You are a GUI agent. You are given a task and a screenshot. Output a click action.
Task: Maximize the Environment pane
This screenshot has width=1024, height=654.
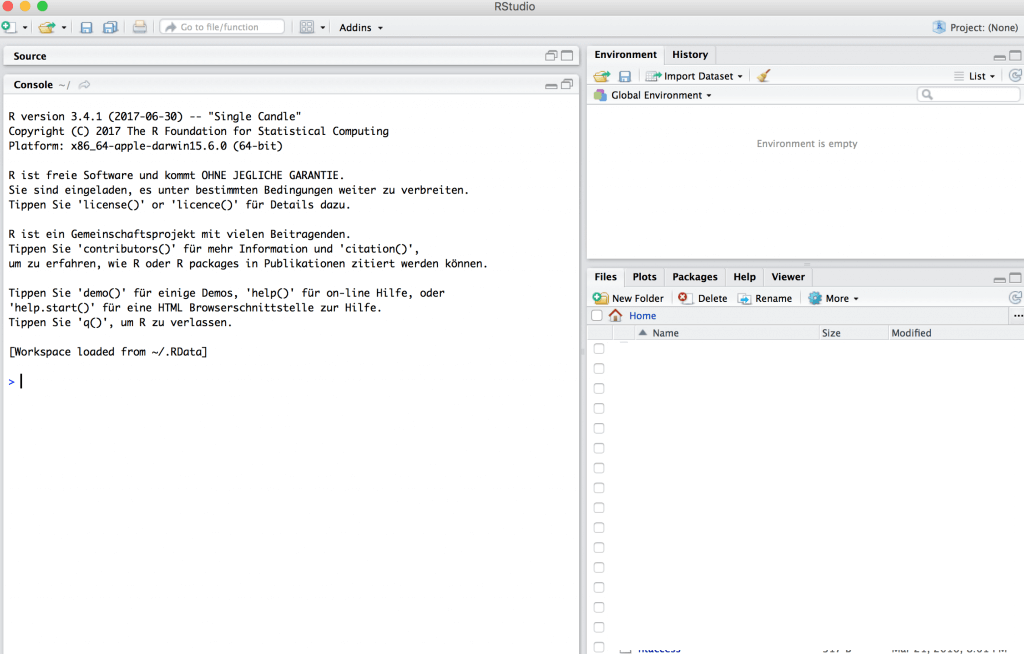click(1015, 56)
